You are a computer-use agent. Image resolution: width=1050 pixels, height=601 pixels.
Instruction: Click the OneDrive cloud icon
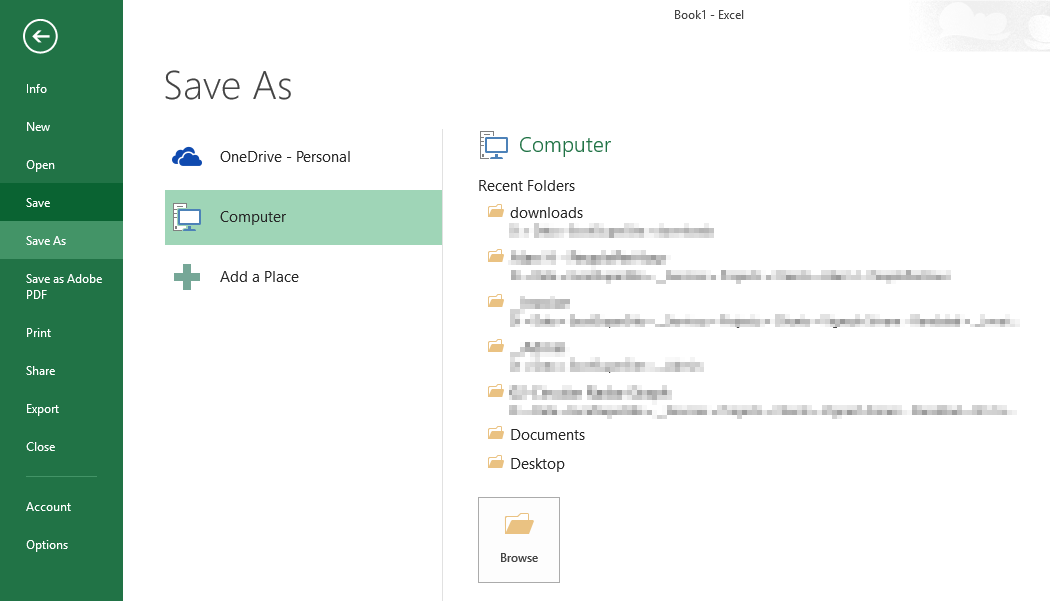pyautogui.click(x=187, y=157)
